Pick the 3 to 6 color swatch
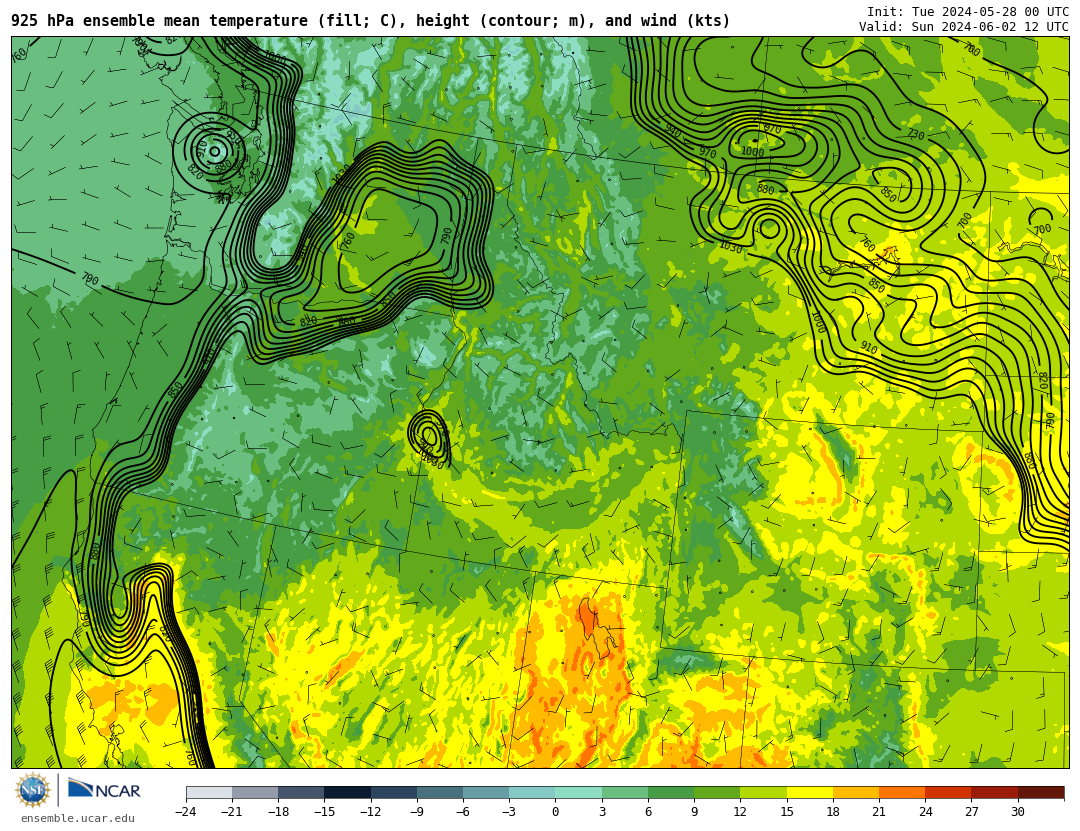Image resolution: width=1080 pixels, height=831 pixels. pyautogui.click(x=625, y=792)
